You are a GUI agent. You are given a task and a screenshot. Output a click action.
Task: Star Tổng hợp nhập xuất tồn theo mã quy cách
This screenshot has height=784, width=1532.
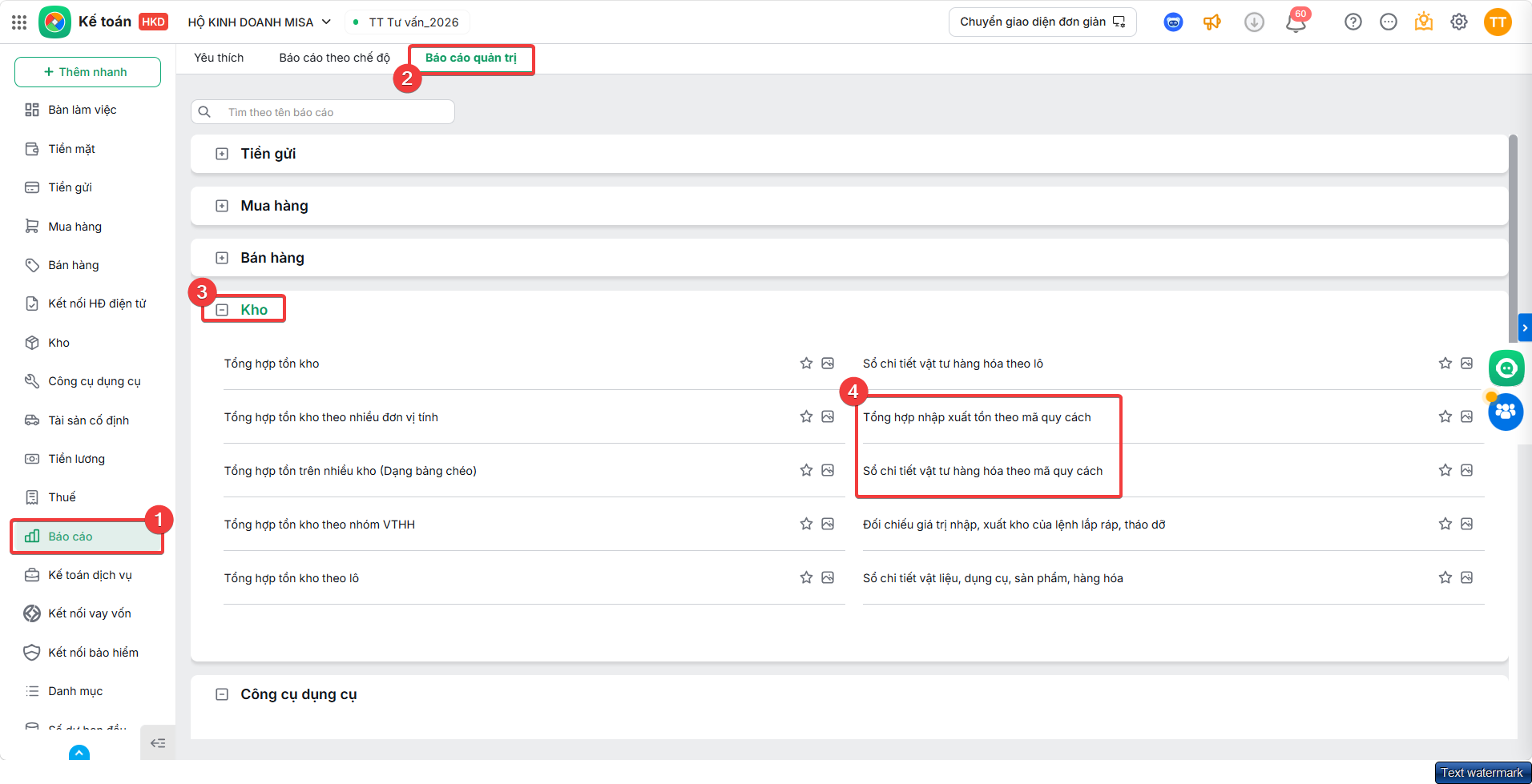pos(1445,416)
